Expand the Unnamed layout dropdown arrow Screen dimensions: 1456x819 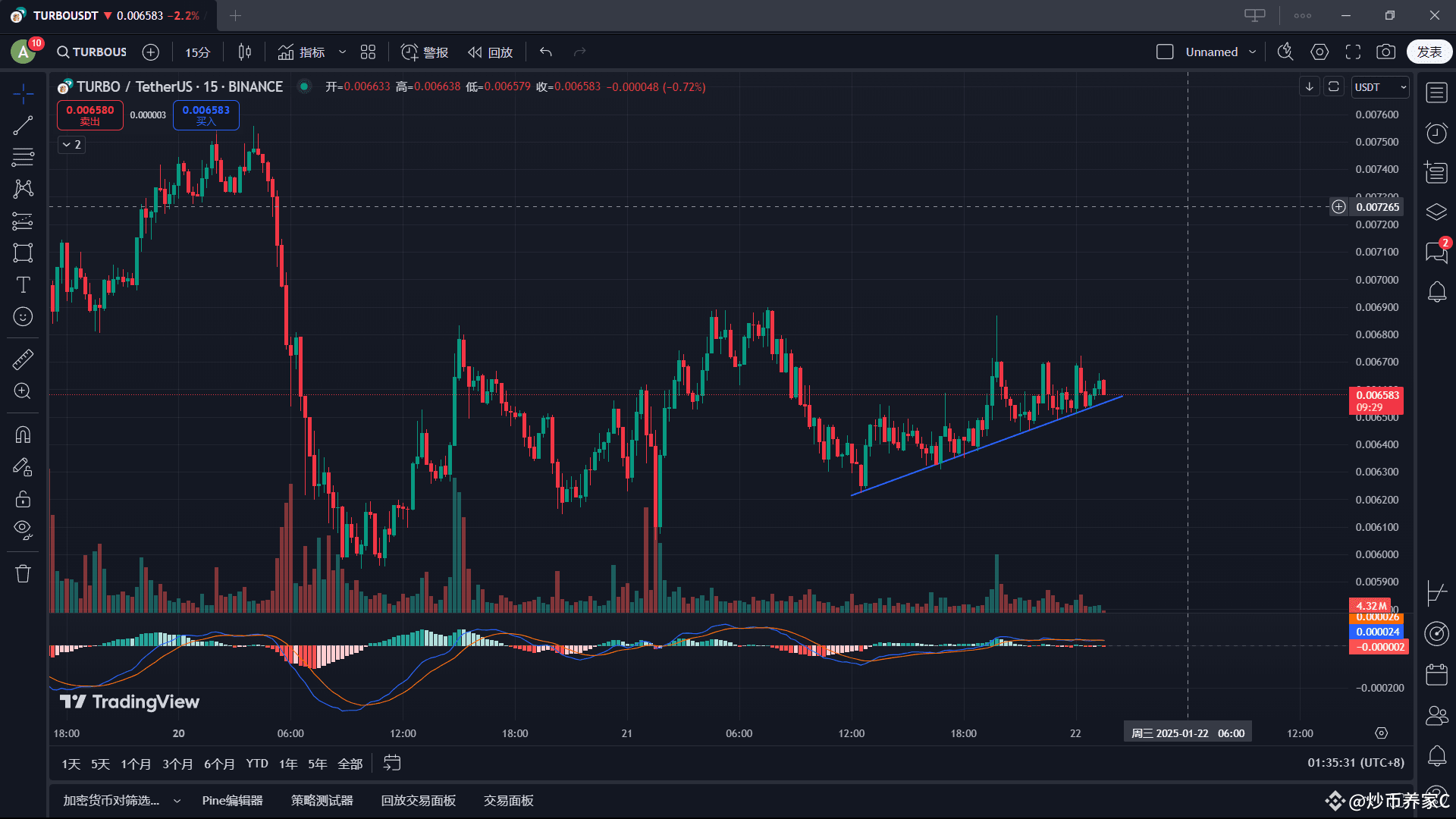click(1252, 52)
